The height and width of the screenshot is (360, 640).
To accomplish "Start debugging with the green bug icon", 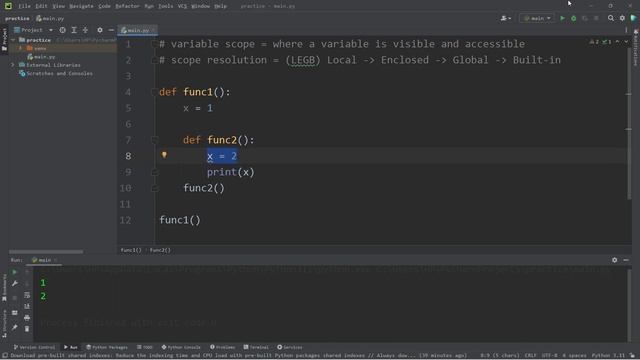I will click(x=573, y=18).
